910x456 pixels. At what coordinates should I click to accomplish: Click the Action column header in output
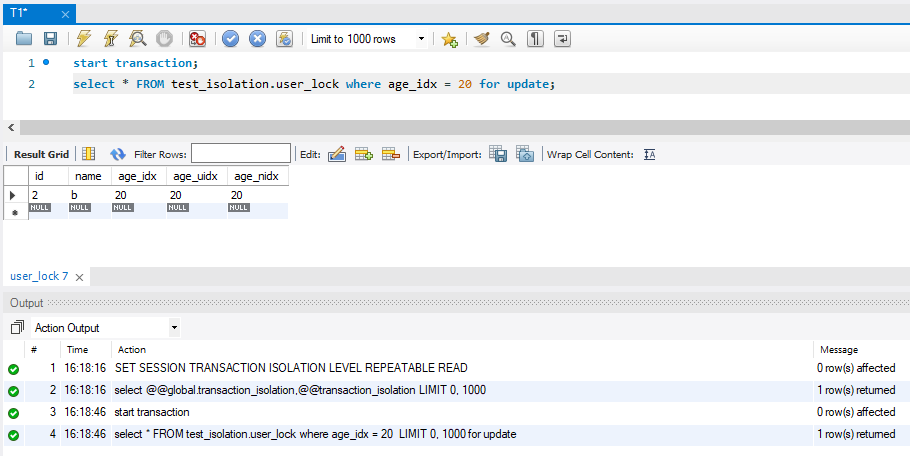[132, 349]
